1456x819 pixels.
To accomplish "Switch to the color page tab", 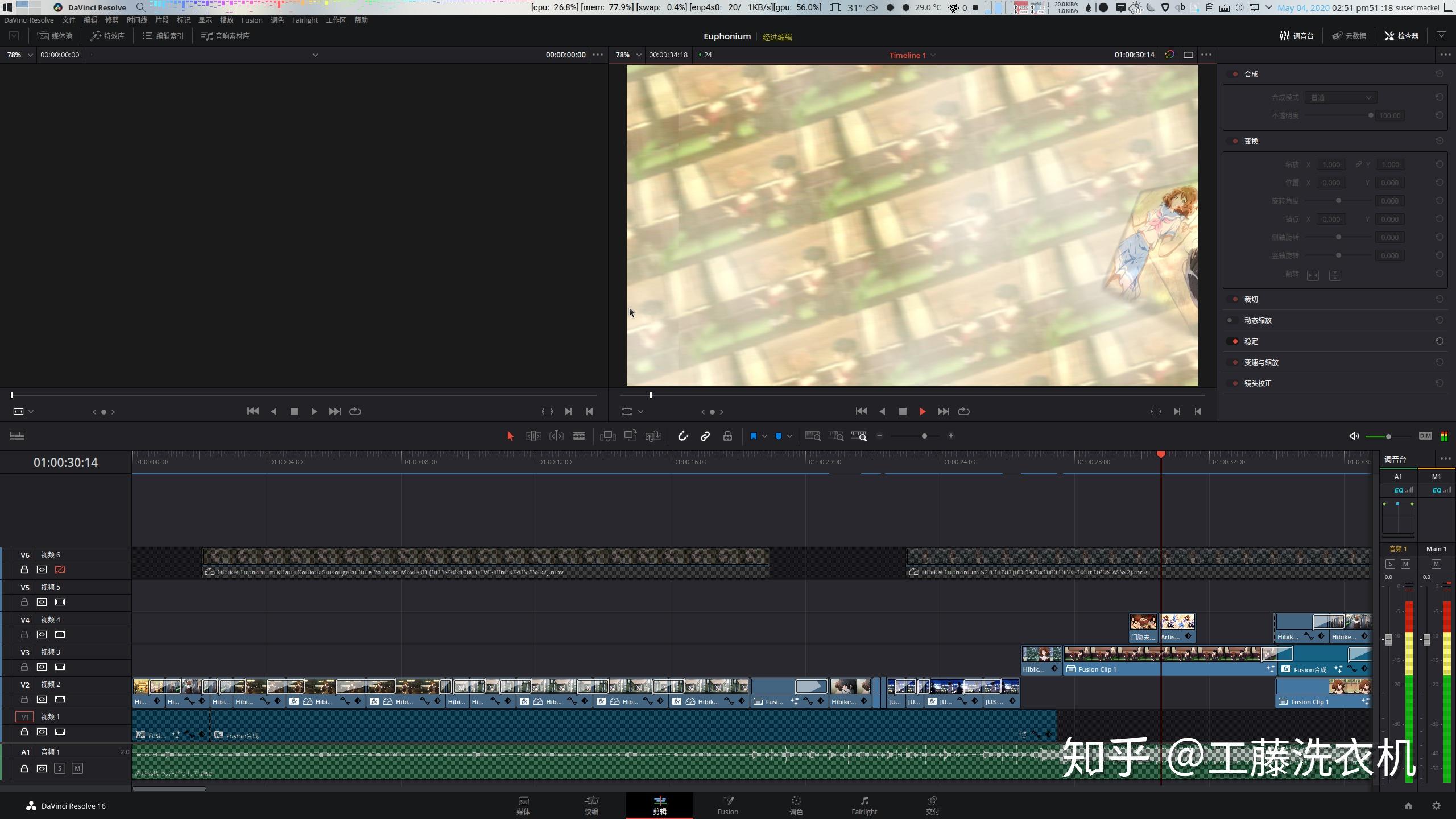I will coord(796,805).
